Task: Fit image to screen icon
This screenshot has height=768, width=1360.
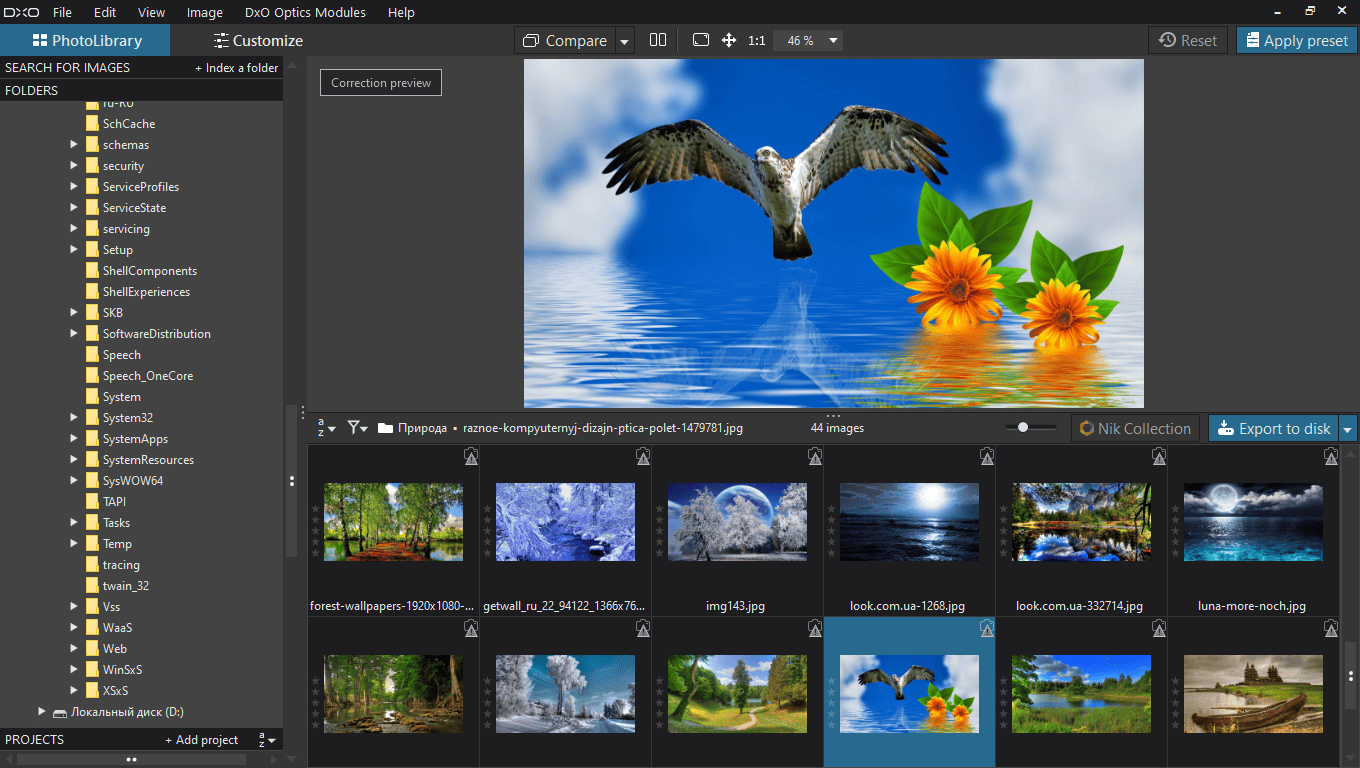Action: [x=701, y=40]
